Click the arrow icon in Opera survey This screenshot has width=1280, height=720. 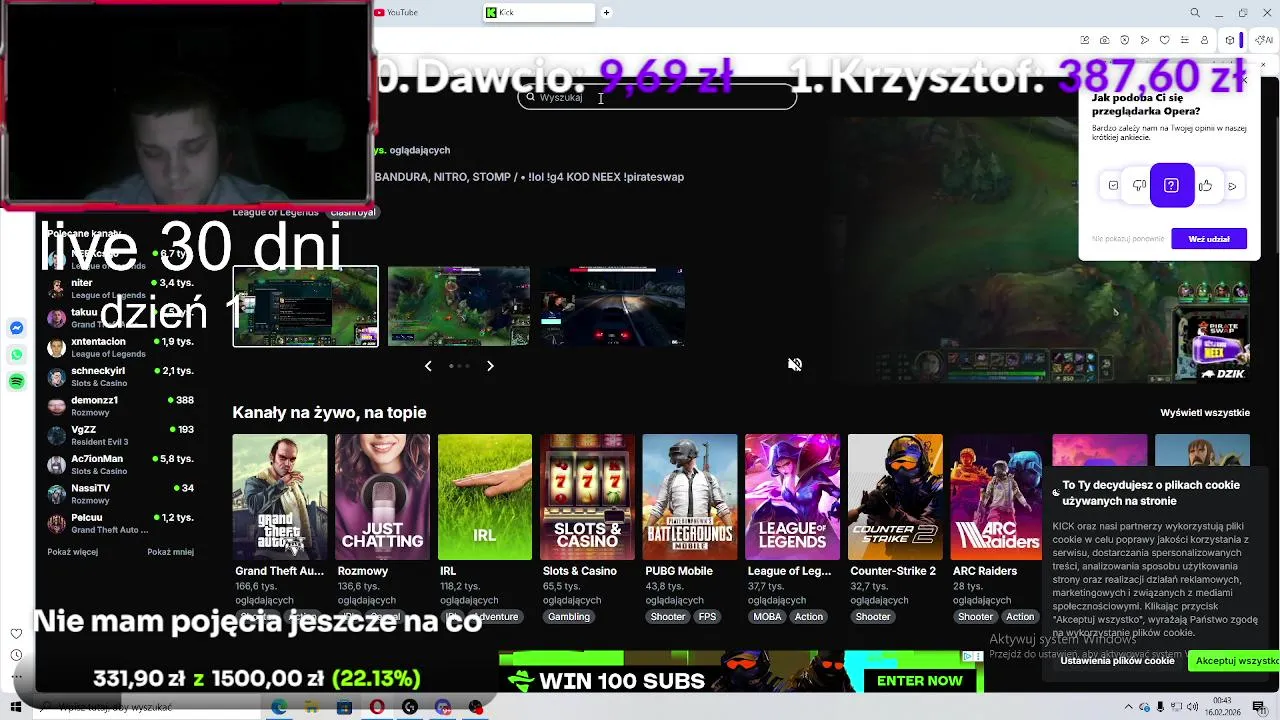1232,186
